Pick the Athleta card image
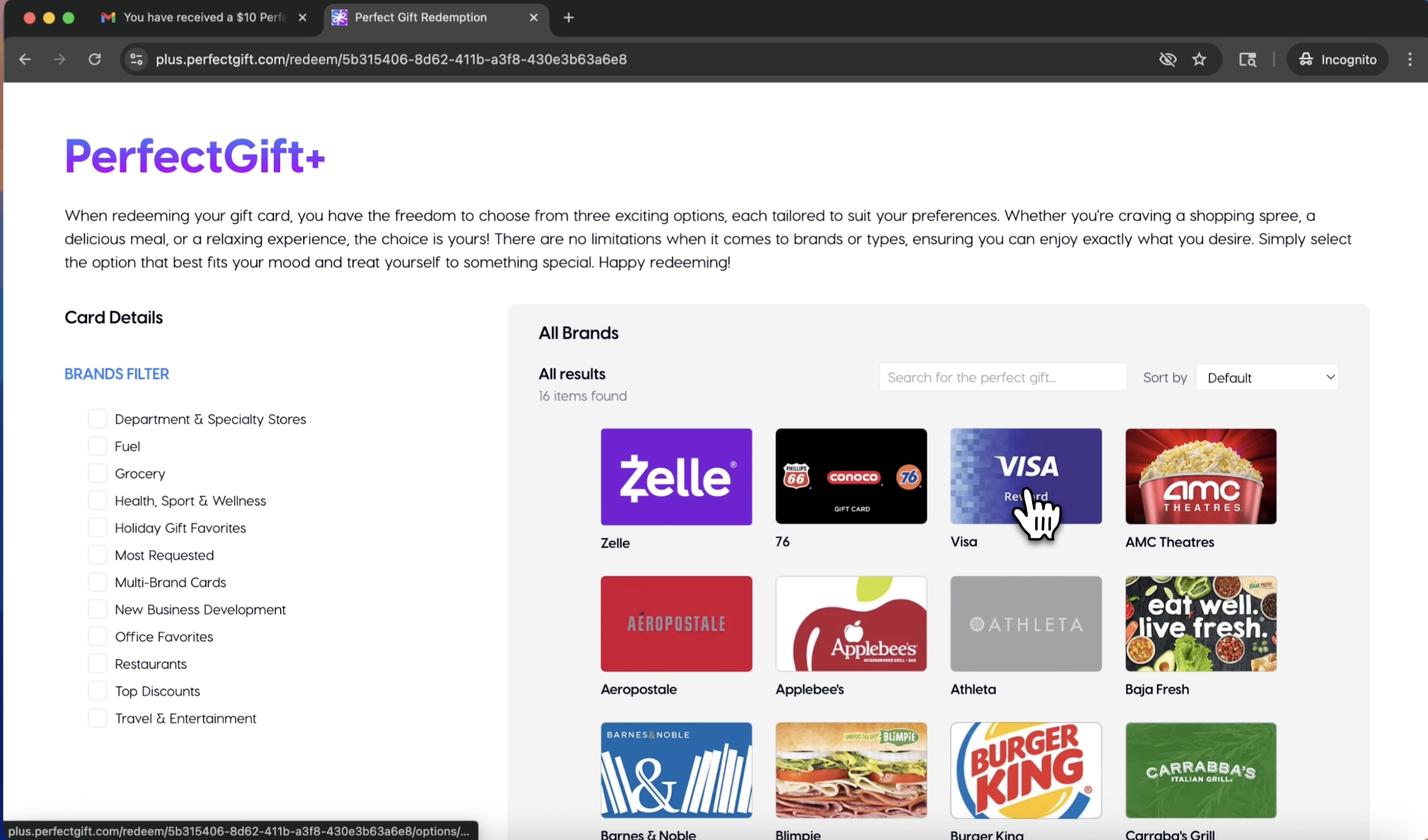The height and width of the screenshot is (840, 1428). point(1026,623)
